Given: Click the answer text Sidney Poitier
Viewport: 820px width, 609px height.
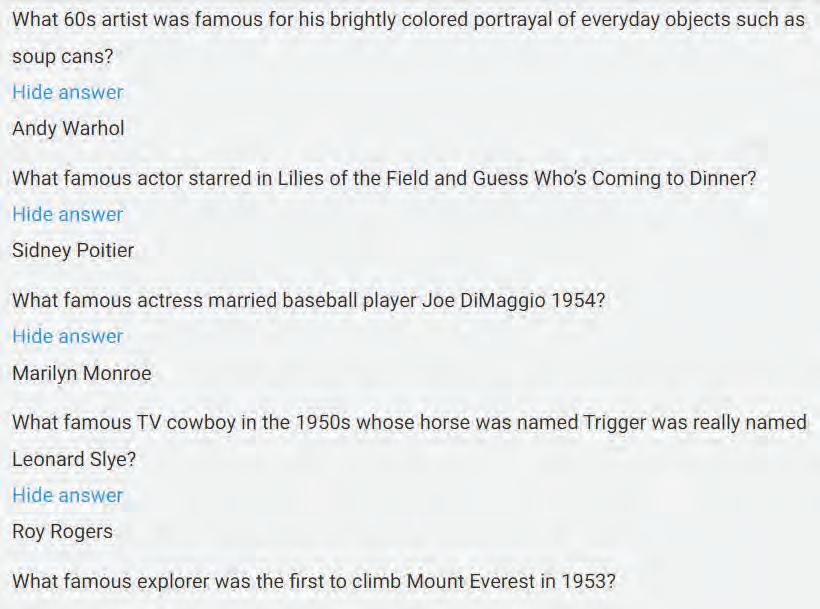Looking at the screenshot, I should point(73,251).
